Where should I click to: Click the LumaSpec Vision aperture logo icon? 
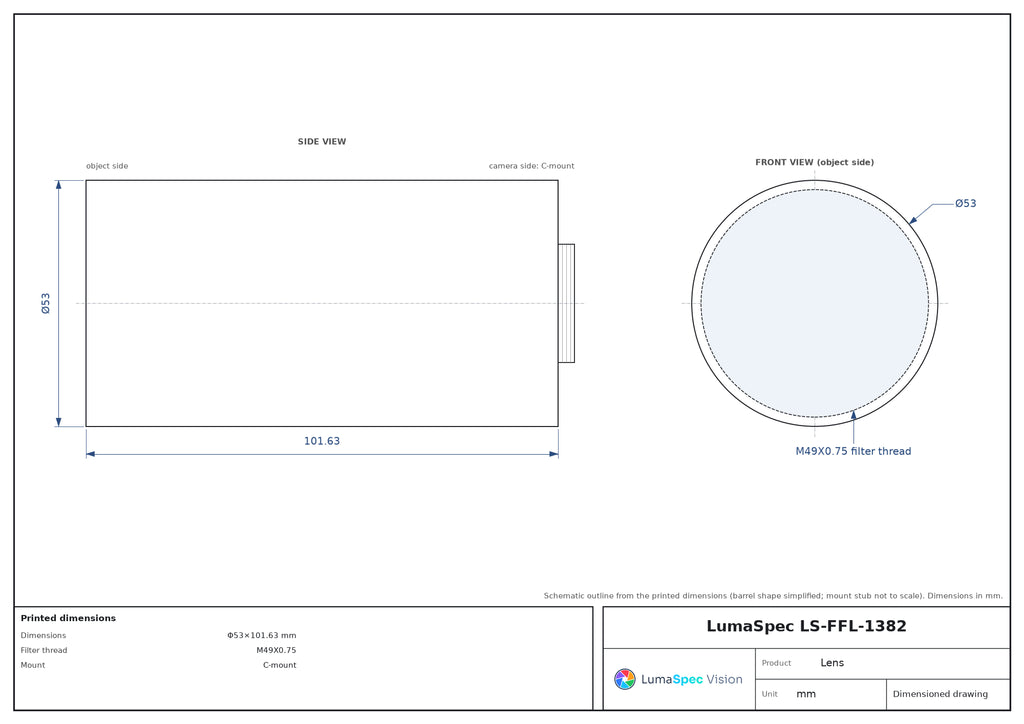[624, 679]
